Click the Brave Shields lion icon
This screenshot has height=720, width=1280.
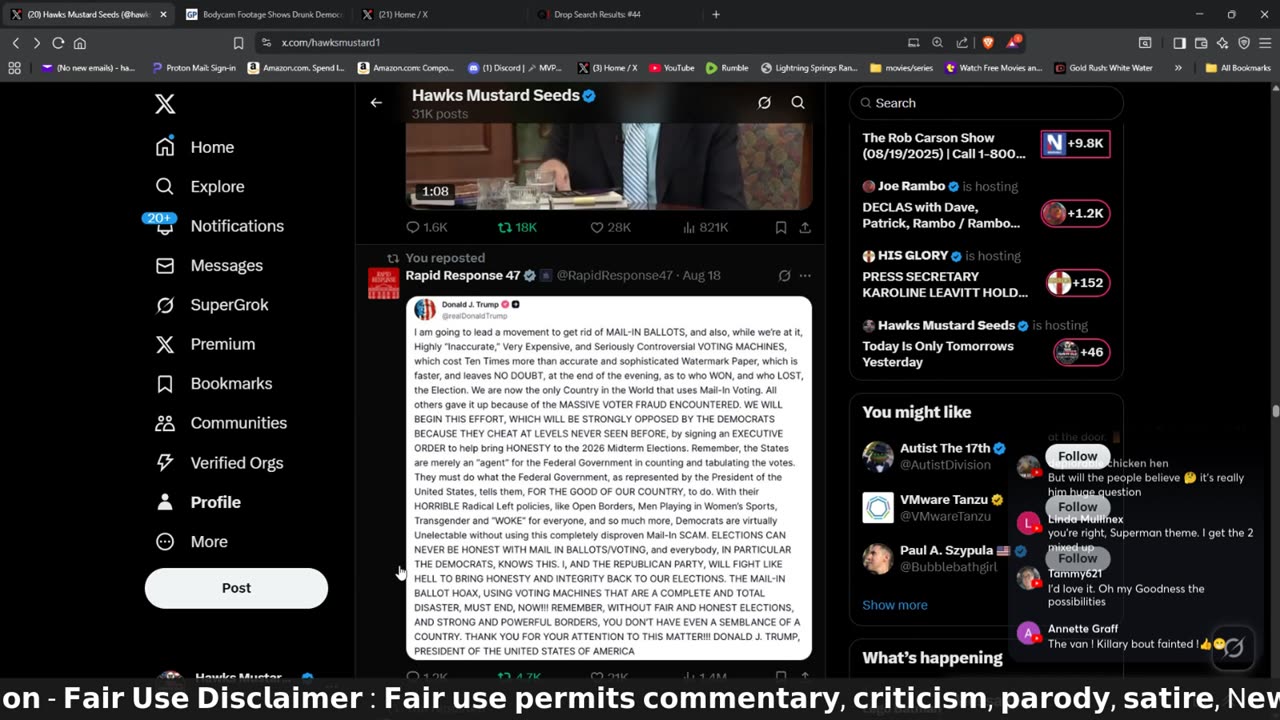click(988, 43)
